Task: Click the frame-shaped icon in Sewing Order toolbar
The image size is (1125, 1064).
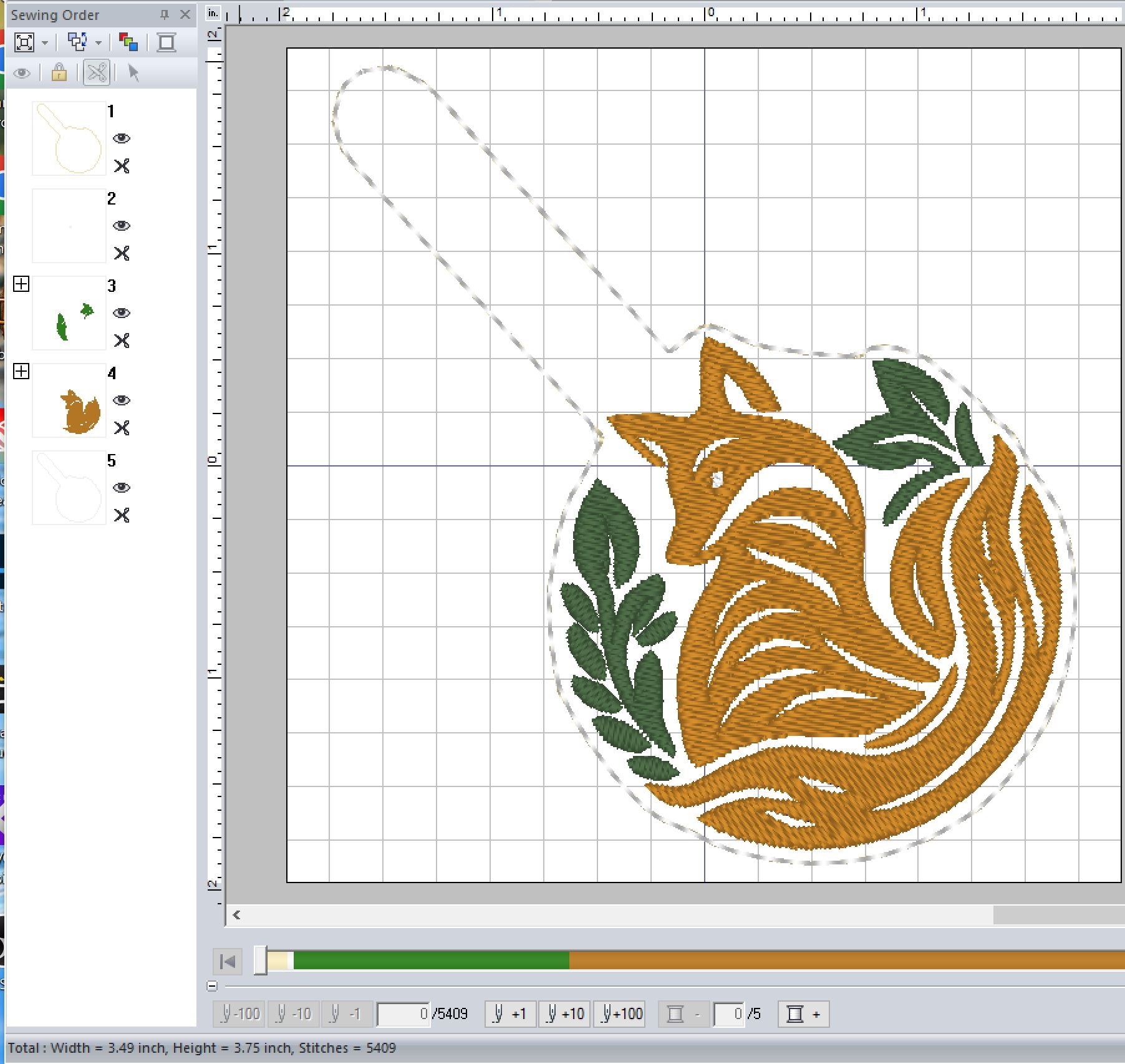Action: point(166,42)
